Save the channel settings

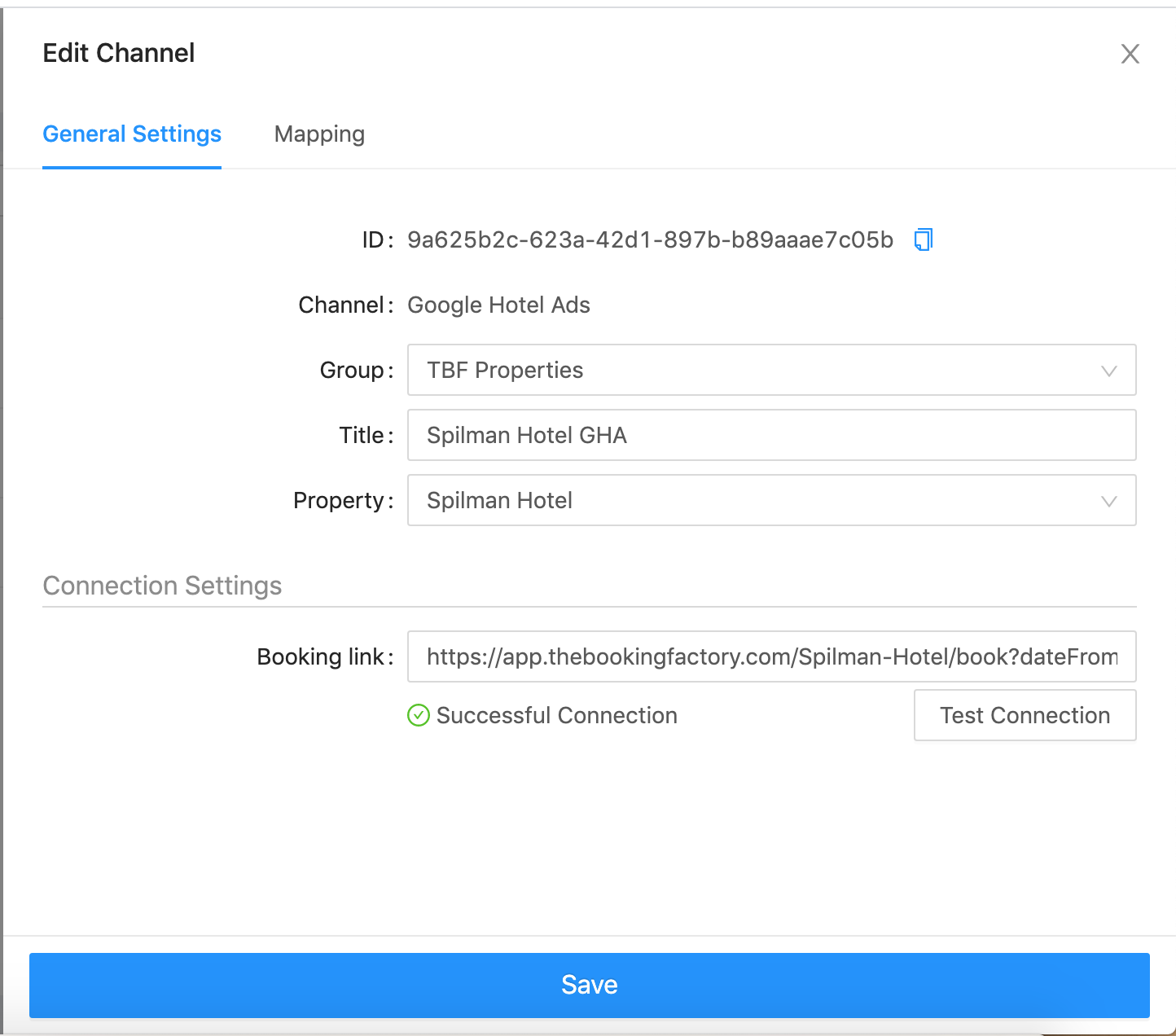(x=589, y=985)
